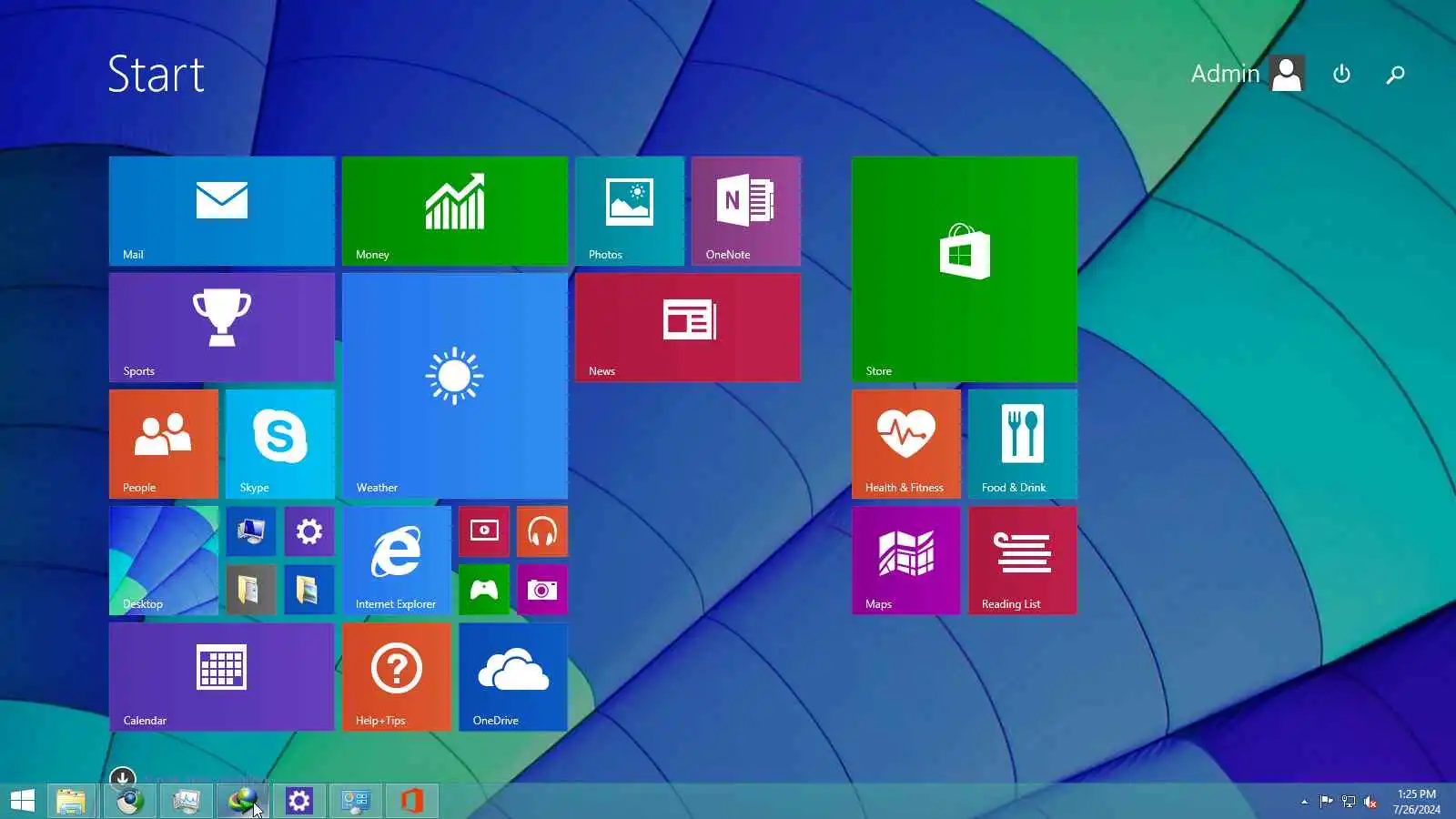Launch the People tile
Viewport: 1456px width, 819px height.
pos(164,444)
